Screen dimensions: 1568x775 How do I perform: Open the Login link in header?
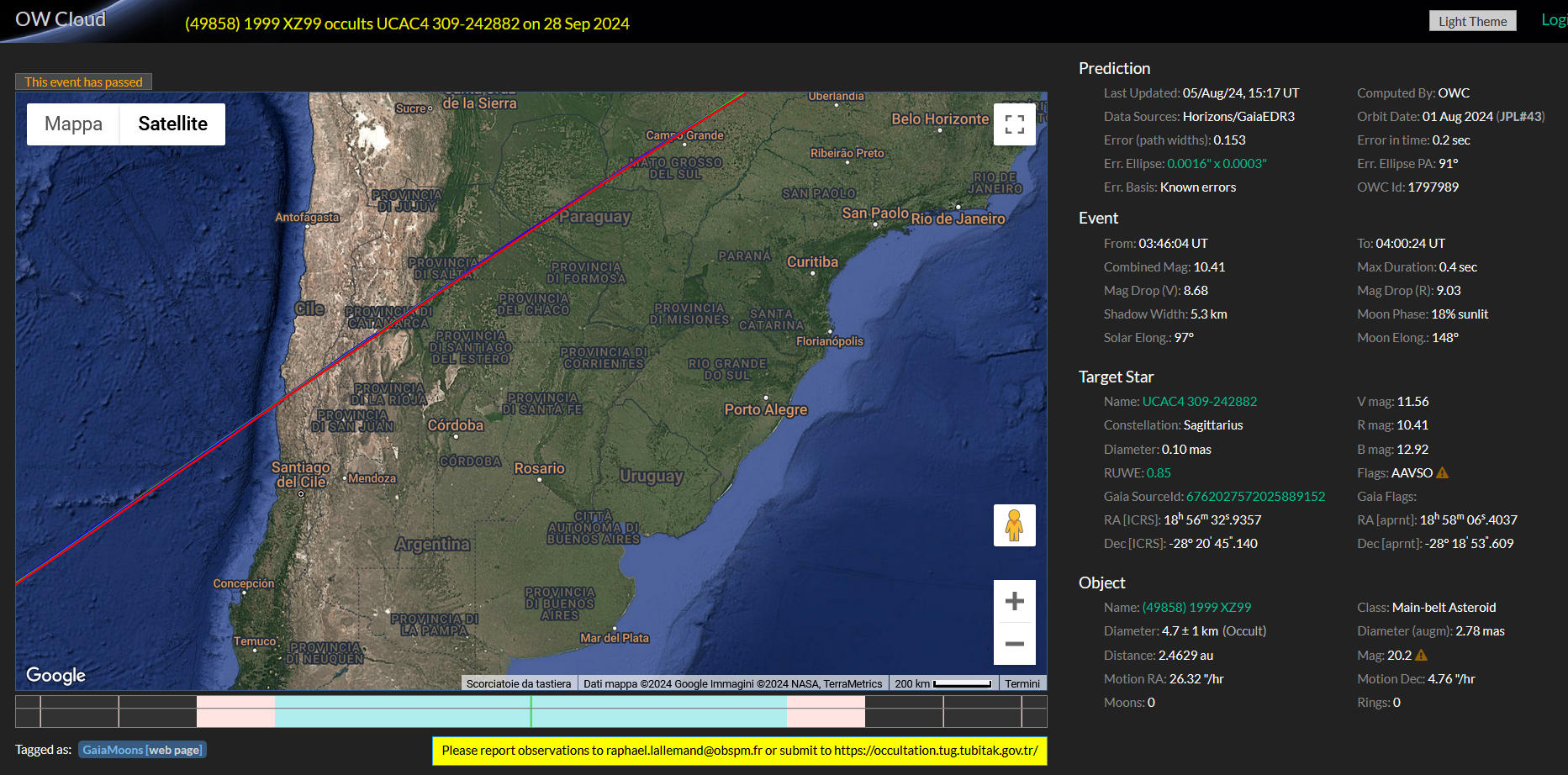1554,20
